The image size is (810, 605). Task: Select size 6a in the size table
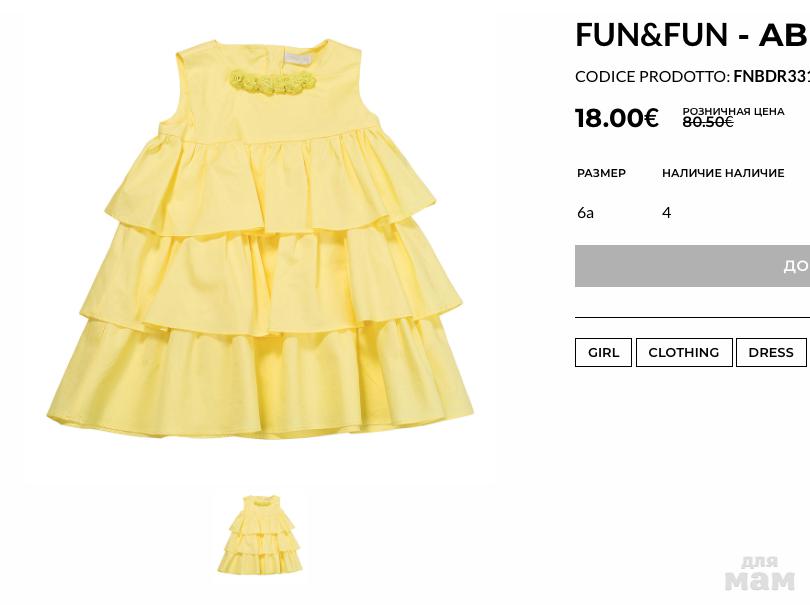click(x=585, y=212)
